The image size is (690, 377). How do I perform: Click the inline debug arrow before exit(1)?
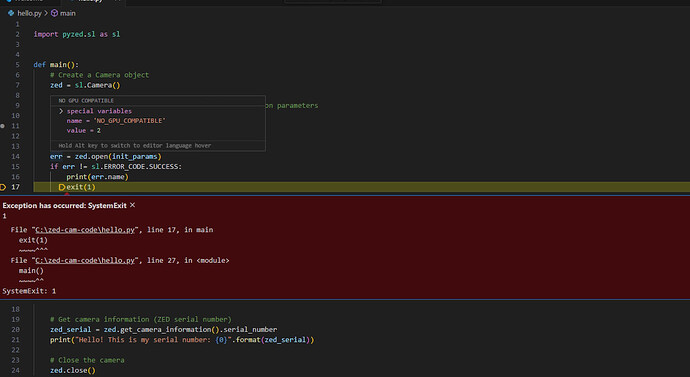click(x=62, y=187)
